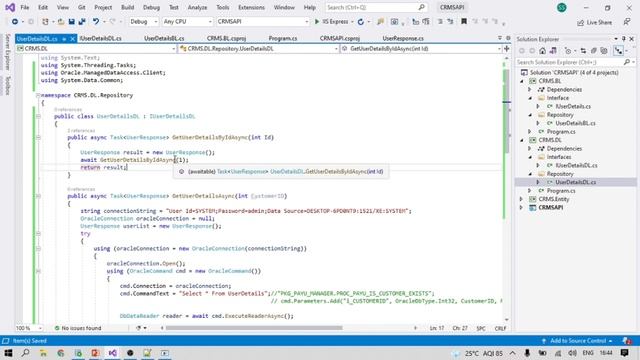
Task: Expand the CRMSAPI project node
Action: click(x=521, y=208)
